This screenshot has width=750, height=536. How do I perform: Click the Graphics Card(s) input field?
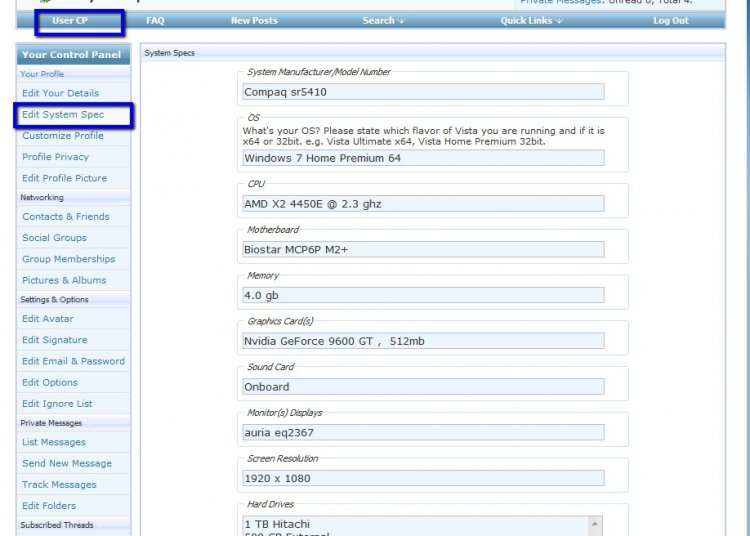[x=423, y=341]
